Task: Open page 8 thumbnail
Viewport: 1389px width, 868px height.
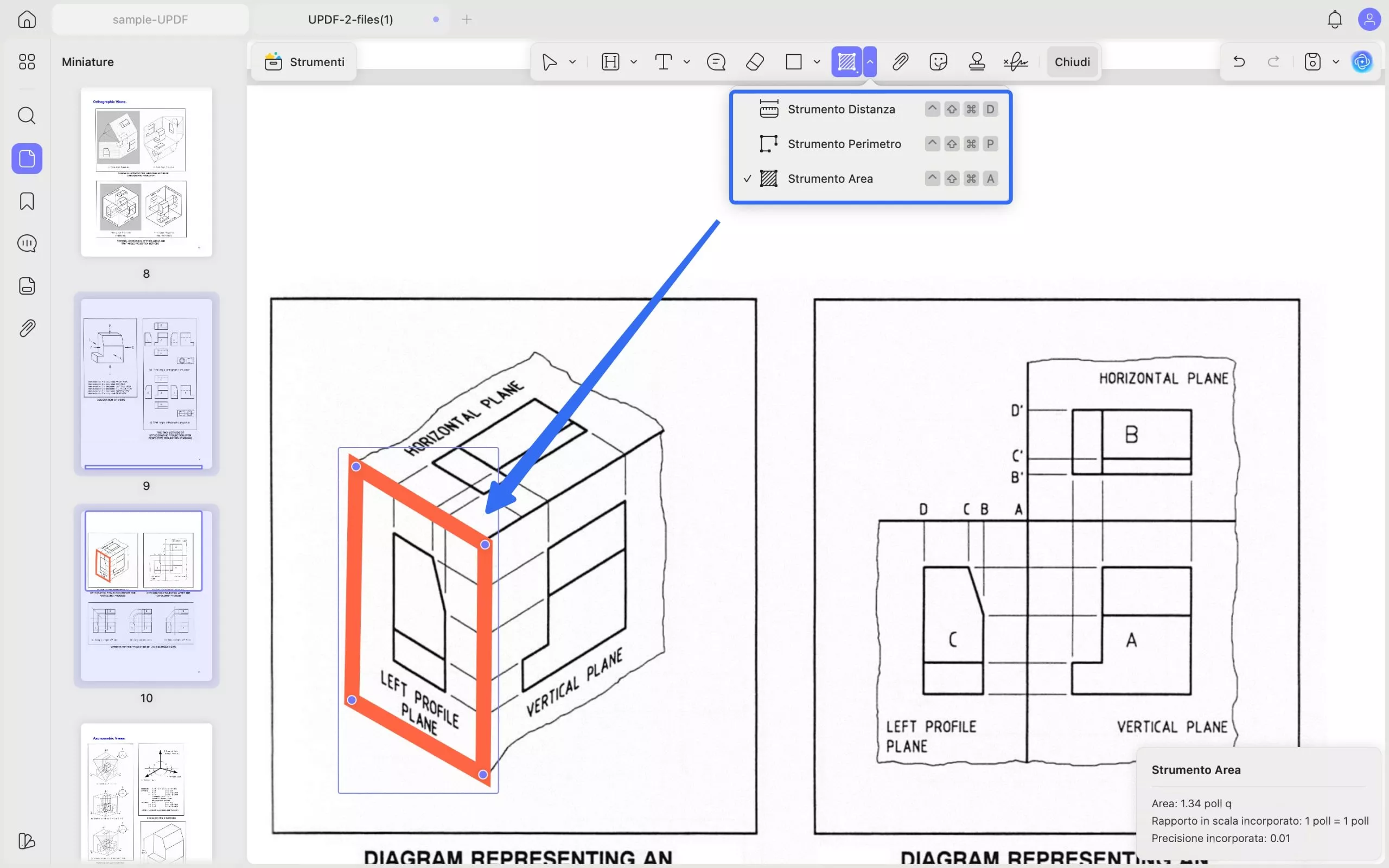Action: (146, 171)
